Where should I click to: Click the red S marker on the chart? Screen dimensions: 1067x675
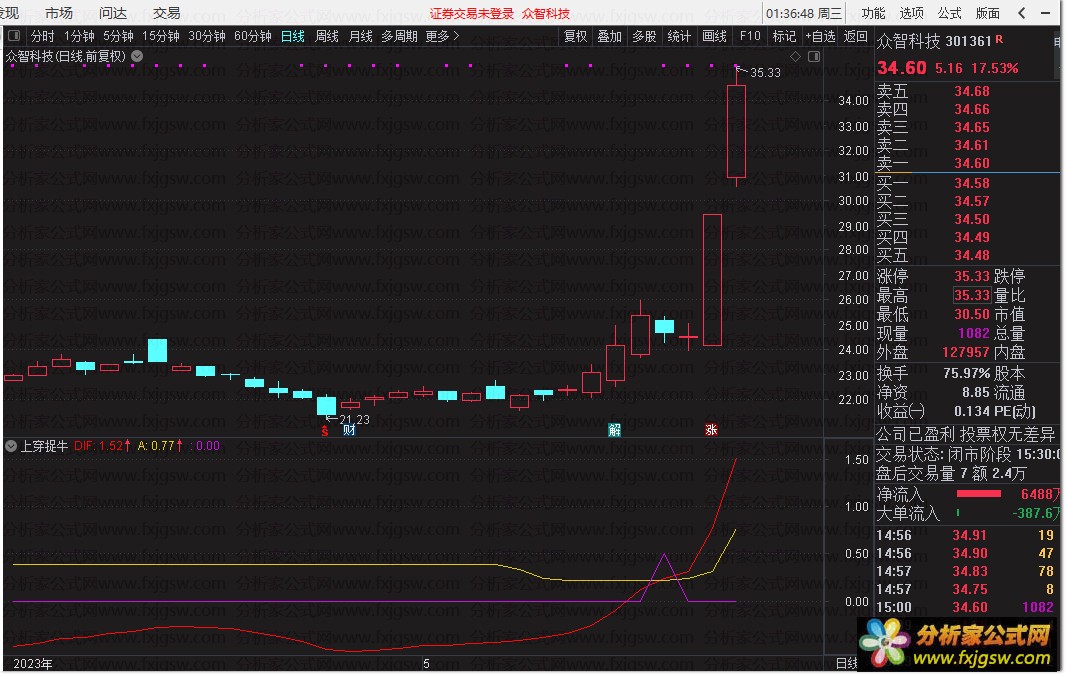tap(325, 430)
